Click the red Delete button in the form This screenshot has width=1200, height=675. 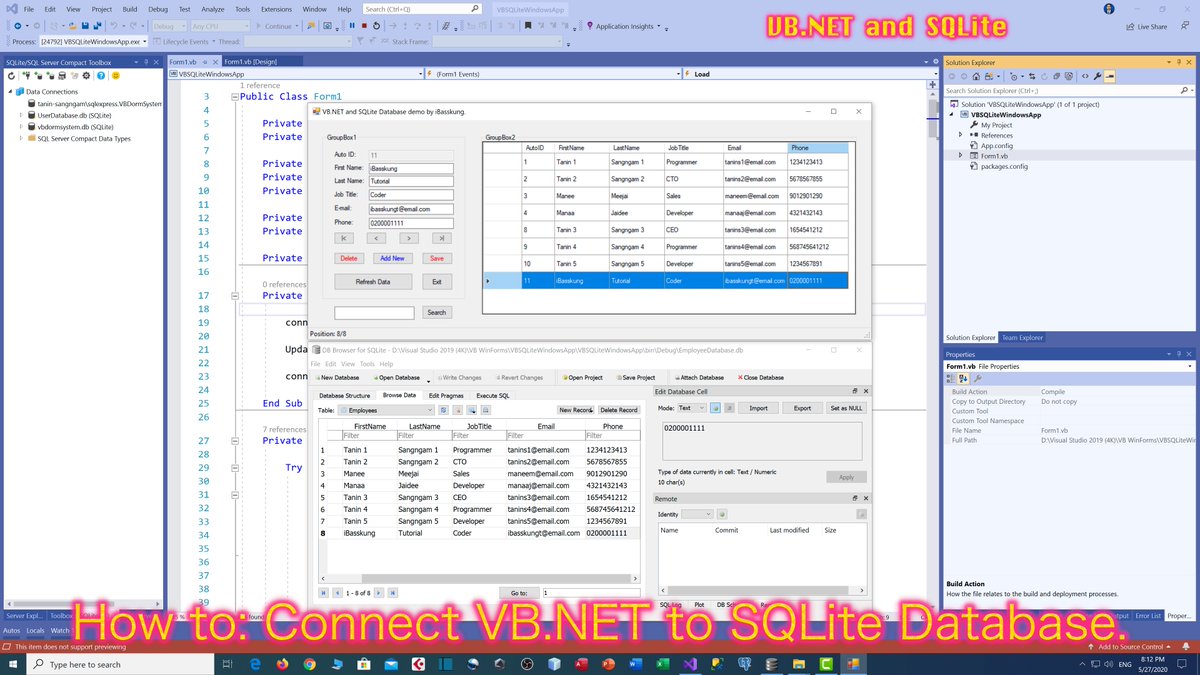coord(349,258)
